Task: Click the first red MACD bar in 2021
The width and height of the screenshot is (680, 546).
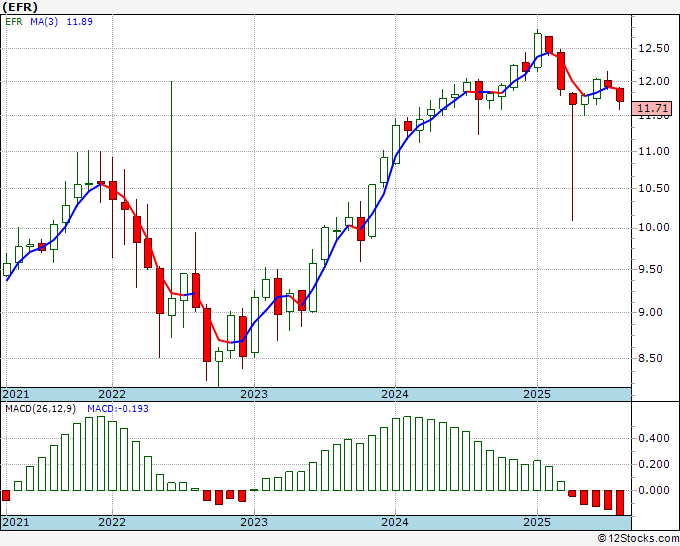Action: click(x=7, y=495)
